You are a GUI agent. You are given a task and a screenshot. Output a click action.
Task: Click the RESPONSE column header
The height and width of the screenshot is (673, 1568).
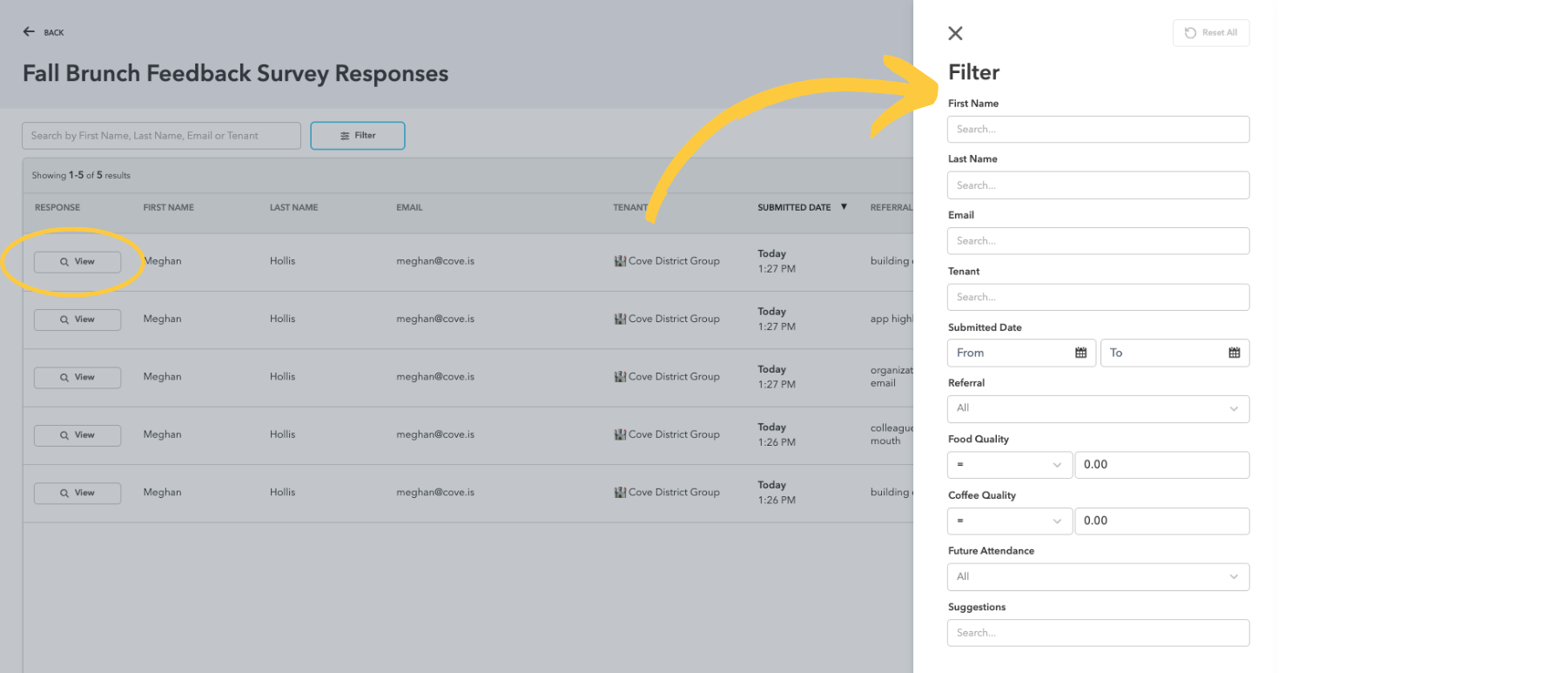[57, 207]
